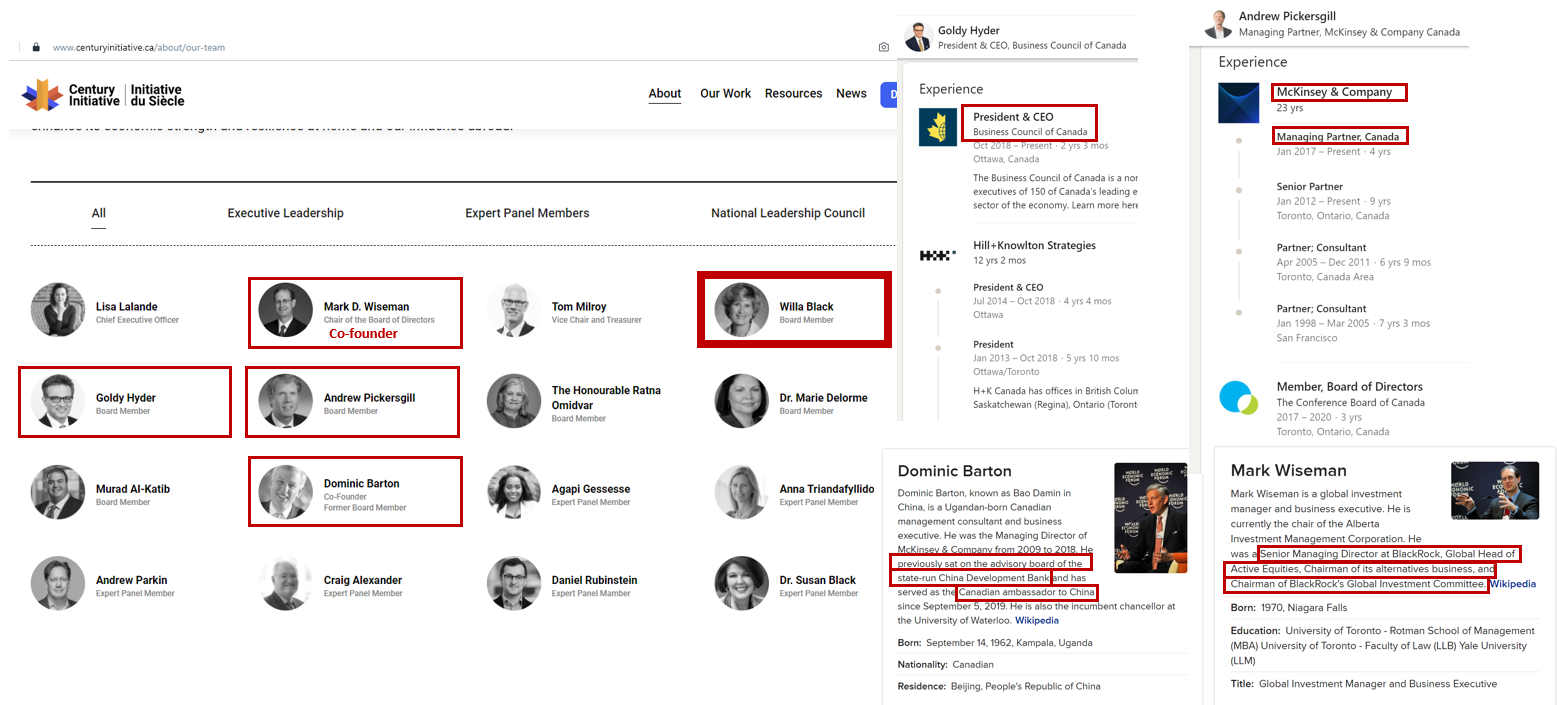The height and width of the screenshot is (705, 1557).
Task: Click the Craig Alexander name text
Action: tap(363, 580)
